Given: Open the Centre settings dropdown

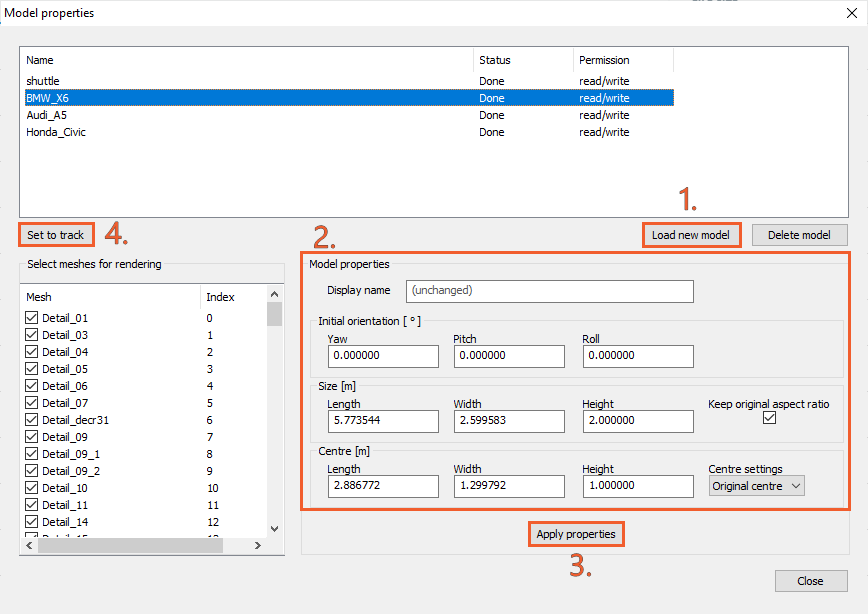Looking at the screenshot, I should tap(756, 486).
